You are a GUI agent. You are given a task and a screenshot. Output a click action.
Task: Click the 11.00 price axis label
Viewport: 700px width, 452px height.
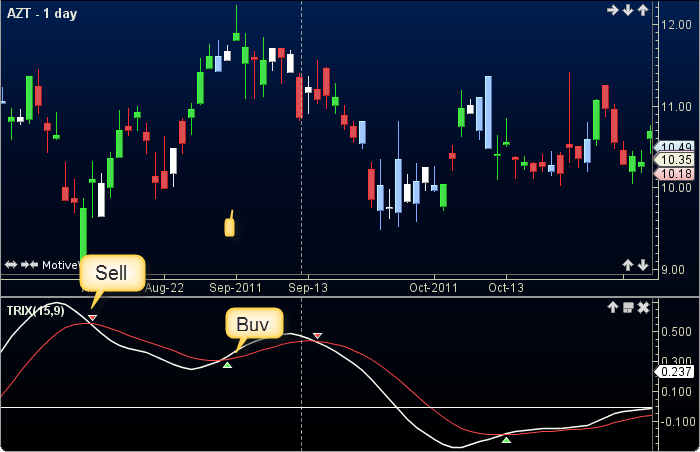676,107
